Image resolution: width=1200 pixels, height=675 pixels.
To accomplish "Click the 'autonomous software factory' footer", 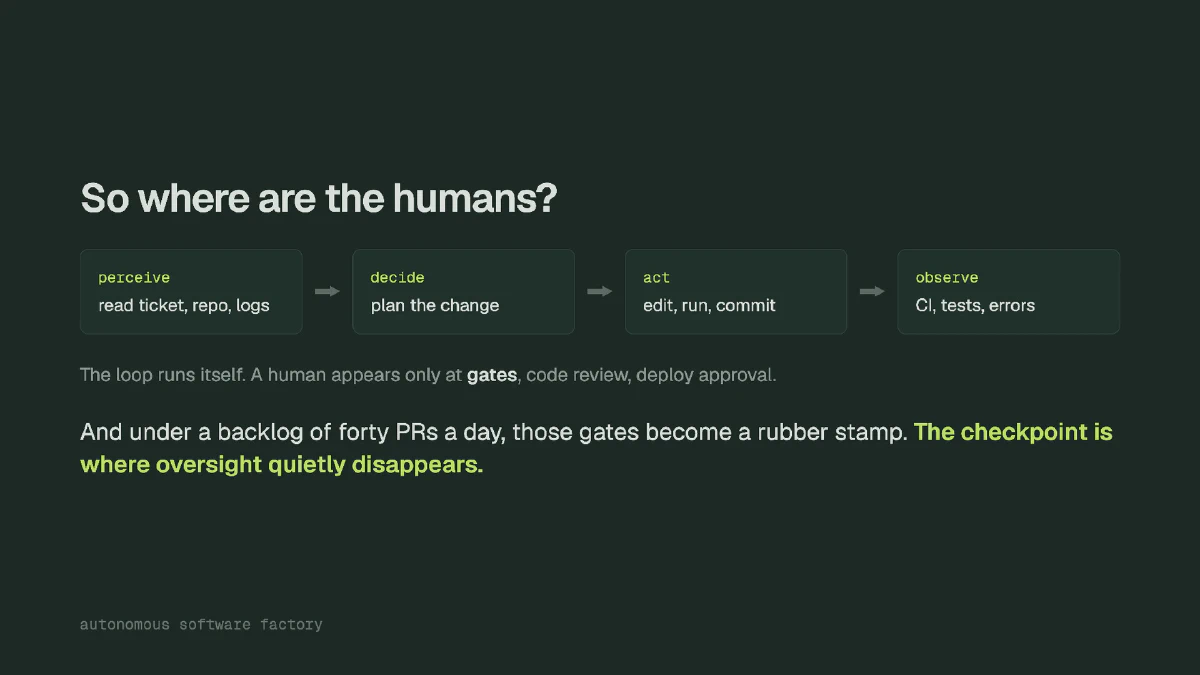I will 201,624.
